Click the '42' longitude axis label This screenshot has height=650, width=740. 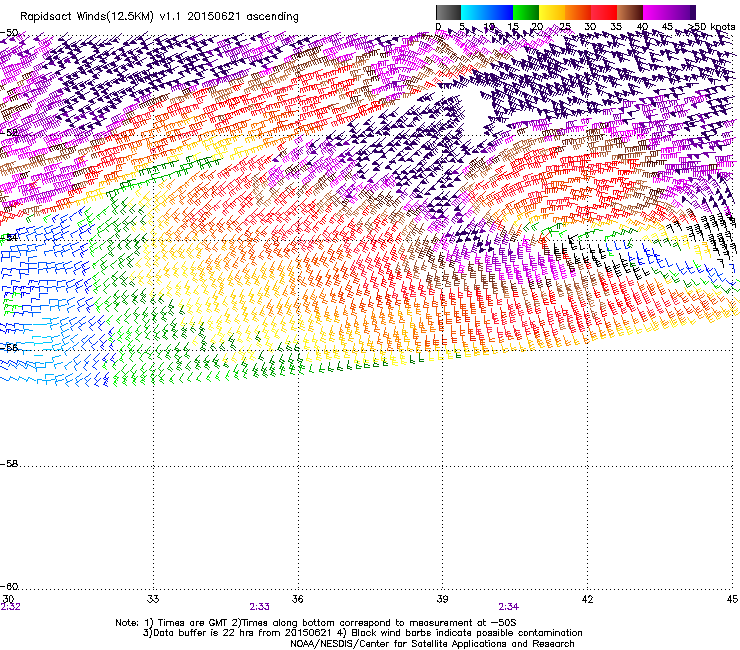(587, 599)
